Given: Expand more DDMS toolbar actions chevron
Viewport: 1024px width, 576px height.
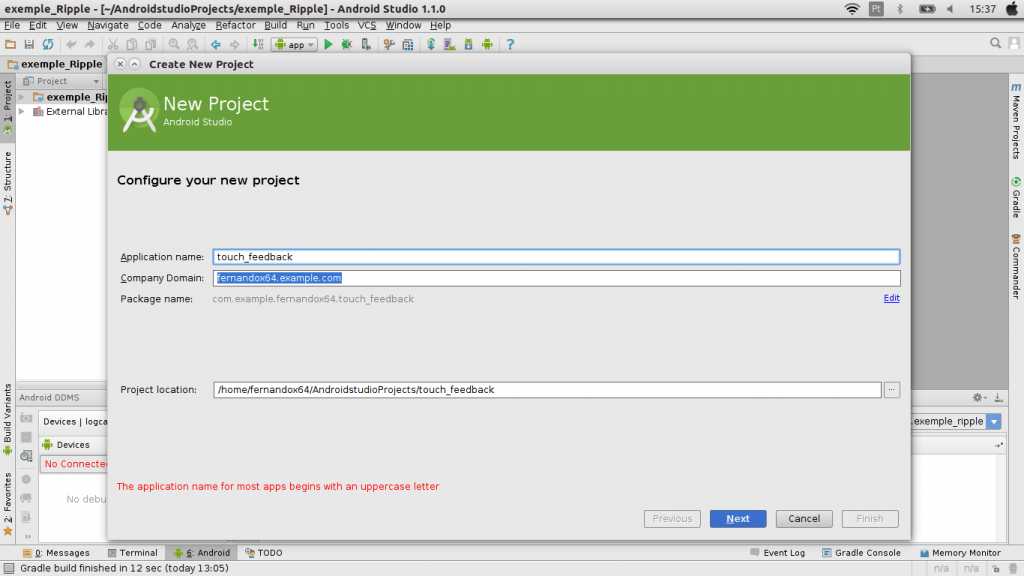Looking at the screenshot, I should tap(27, 536).
